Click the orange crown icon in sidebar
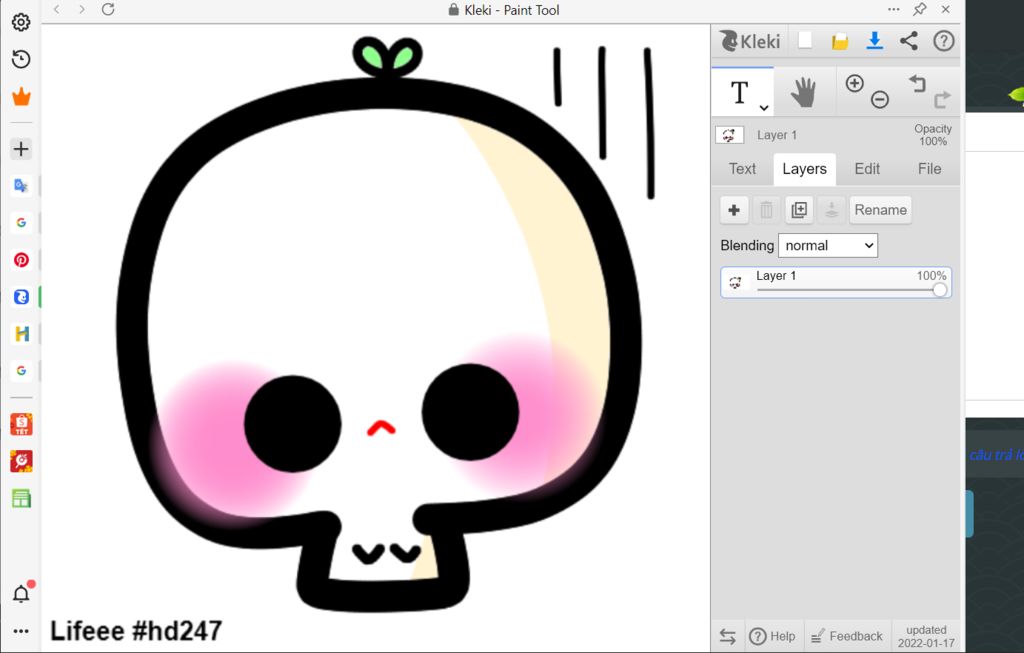The image size is (1024, 653). [21, 97]
